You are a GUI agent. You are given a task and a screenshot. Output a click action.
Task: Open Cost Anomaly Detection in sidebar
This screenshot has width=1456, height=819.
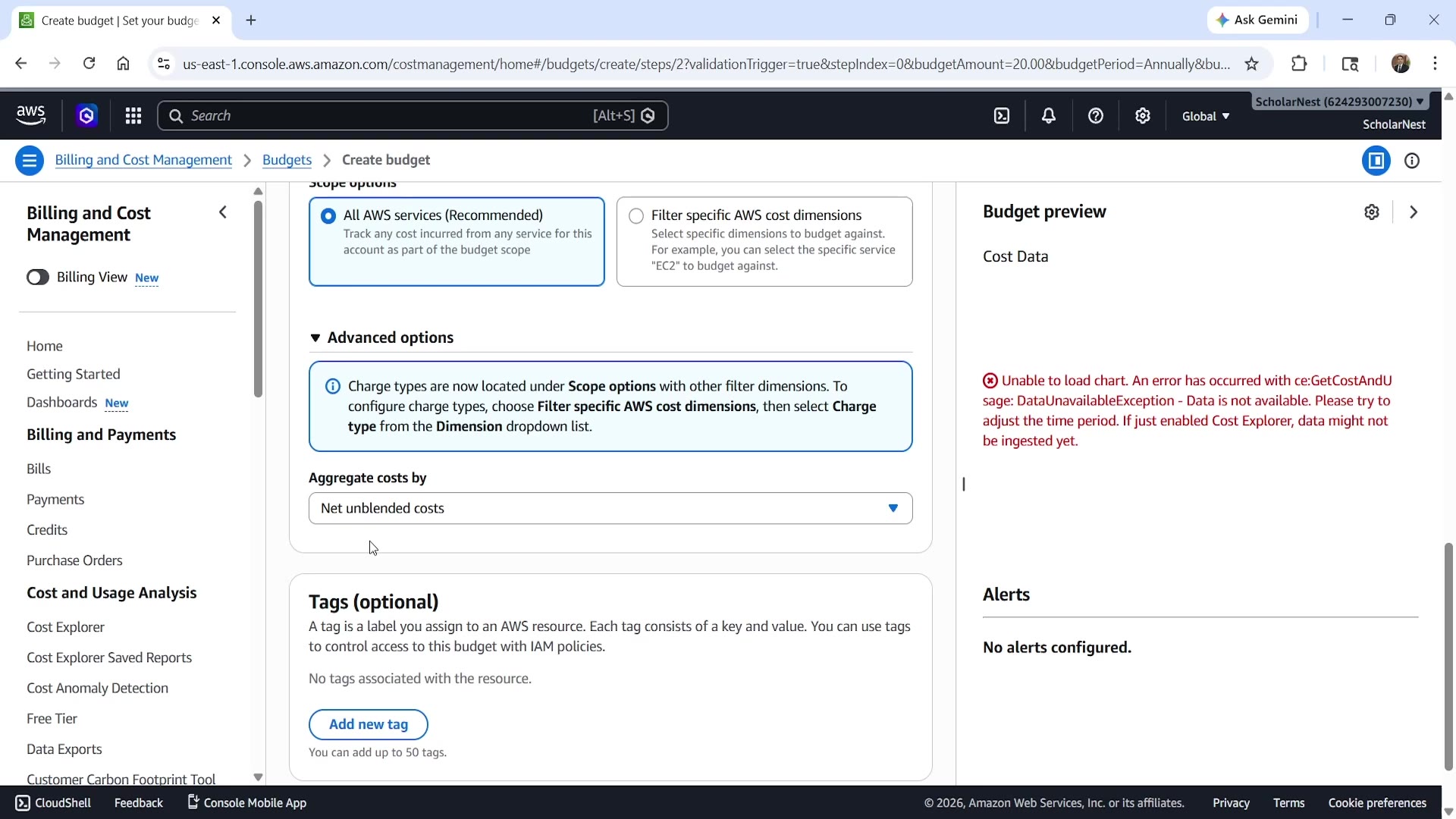pyautogui.click(x=97, y=688)
